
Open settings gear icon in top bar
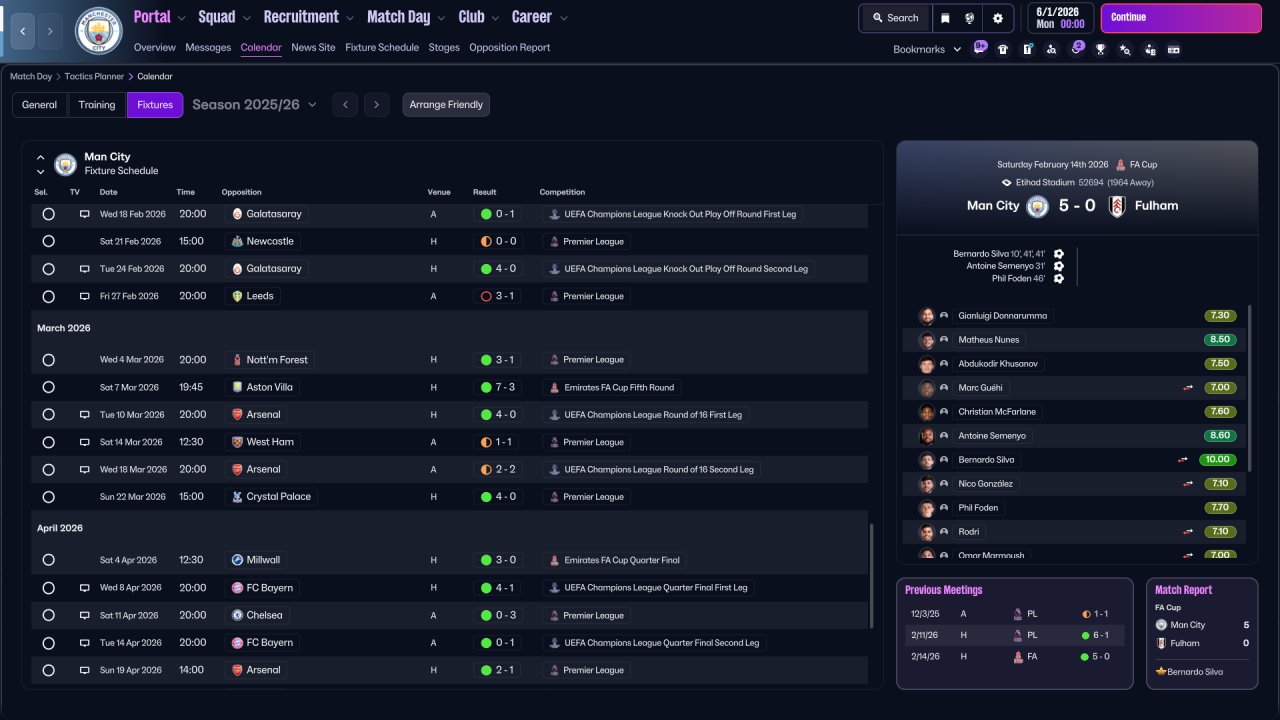pyautogui.click(x=997, y=18)
